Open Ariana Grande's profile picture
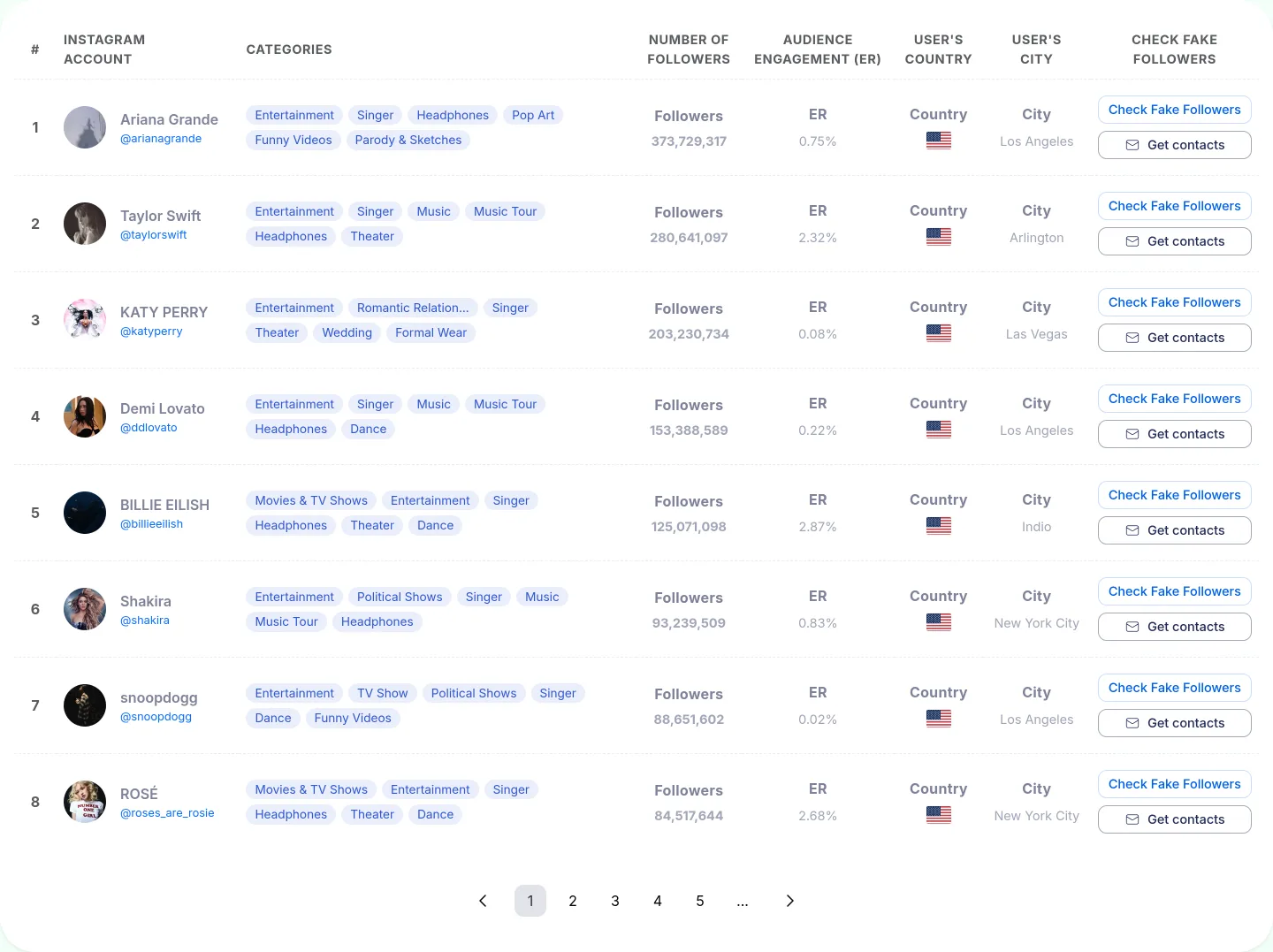The width and height of the screenshot is (1273, 952). click(x=85, y=127)
